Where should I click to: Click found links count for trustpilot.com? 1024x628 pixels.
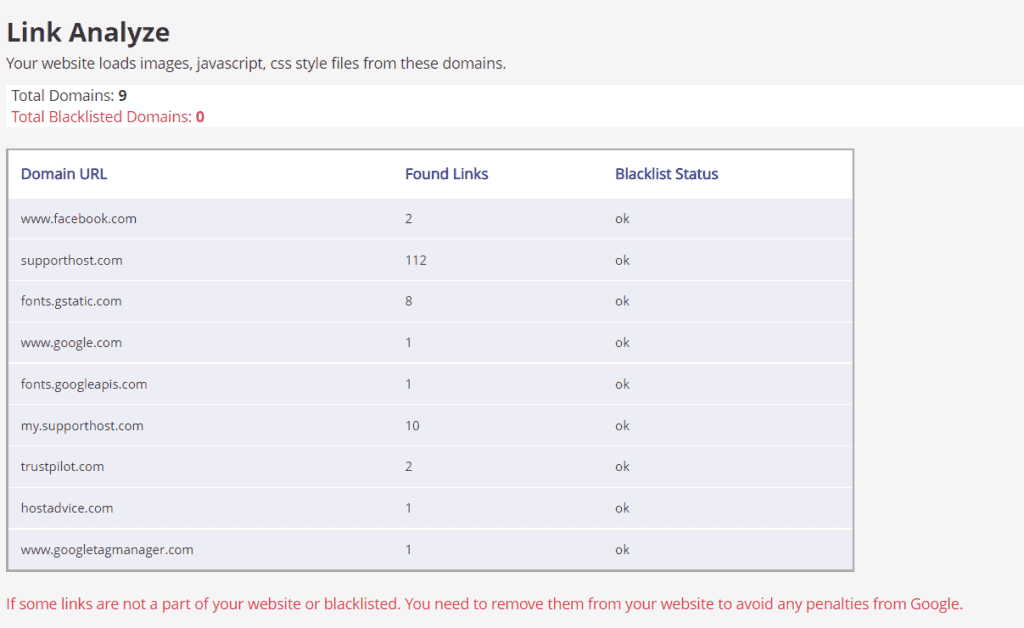pyautogui.click(x=409, y=467)
